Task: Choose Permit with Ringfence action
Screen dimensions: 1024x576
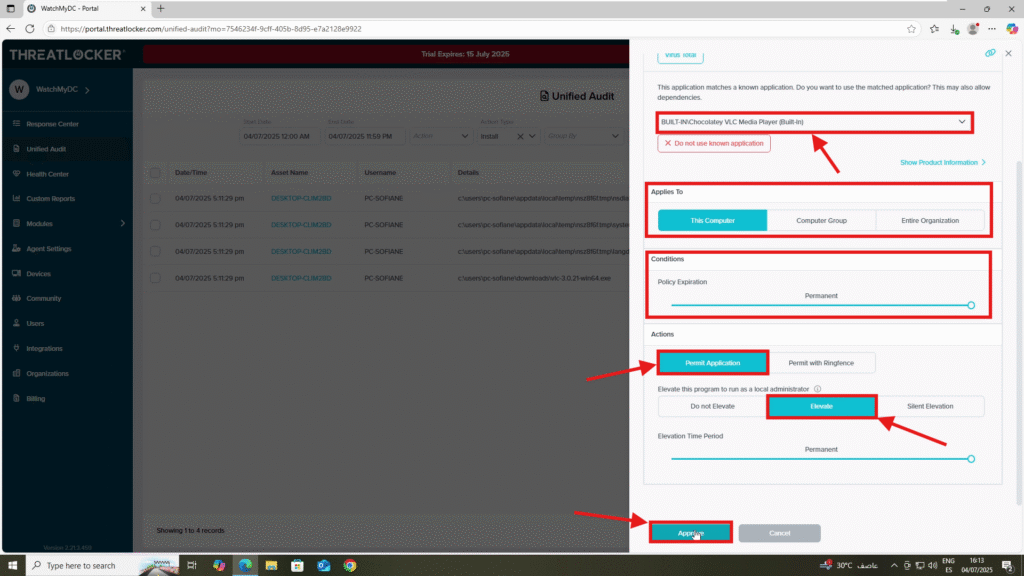Action: pos(821,363)
